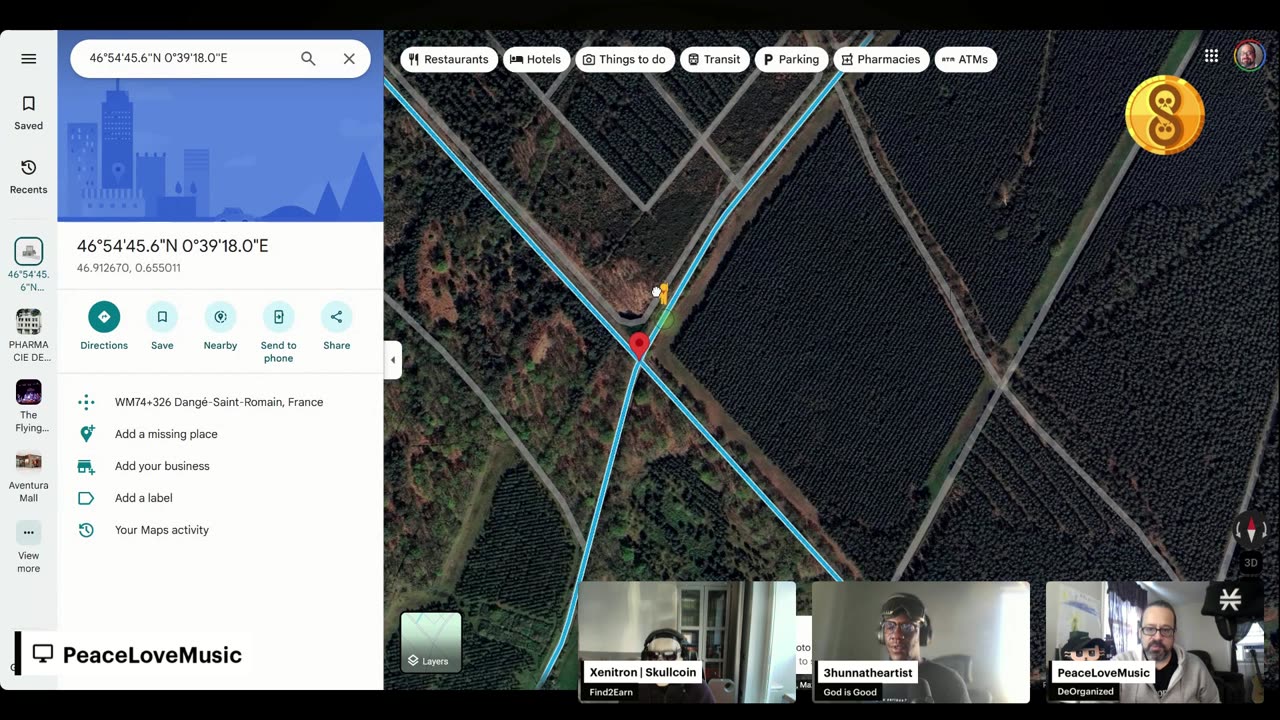Screen dimensions: 1280x720
Task: Share this location
Action: [336, 326]
